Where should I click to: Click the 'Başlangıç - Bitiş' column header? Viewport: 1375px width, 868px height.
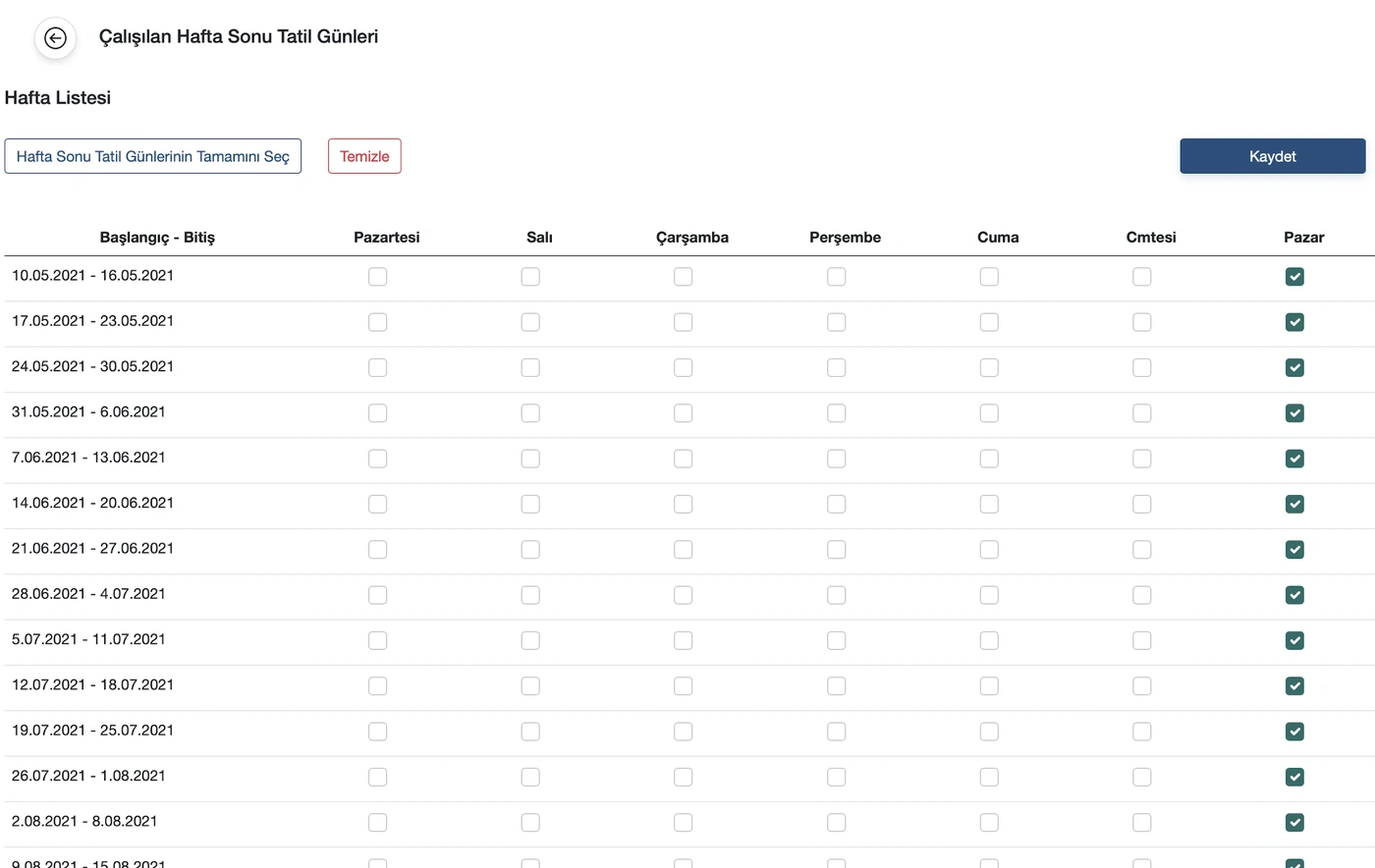pos(157,238)
